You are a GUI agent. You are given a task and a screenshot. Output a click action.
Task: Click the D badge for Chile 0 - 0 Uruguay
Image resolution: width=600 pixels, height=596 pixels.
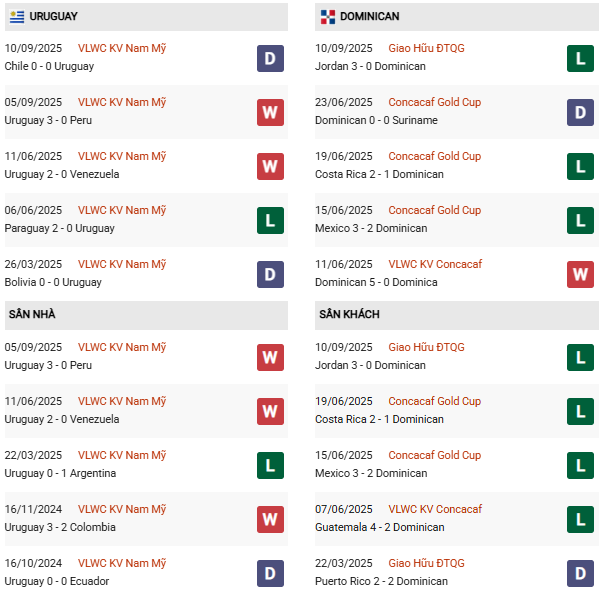pos(270,58)
